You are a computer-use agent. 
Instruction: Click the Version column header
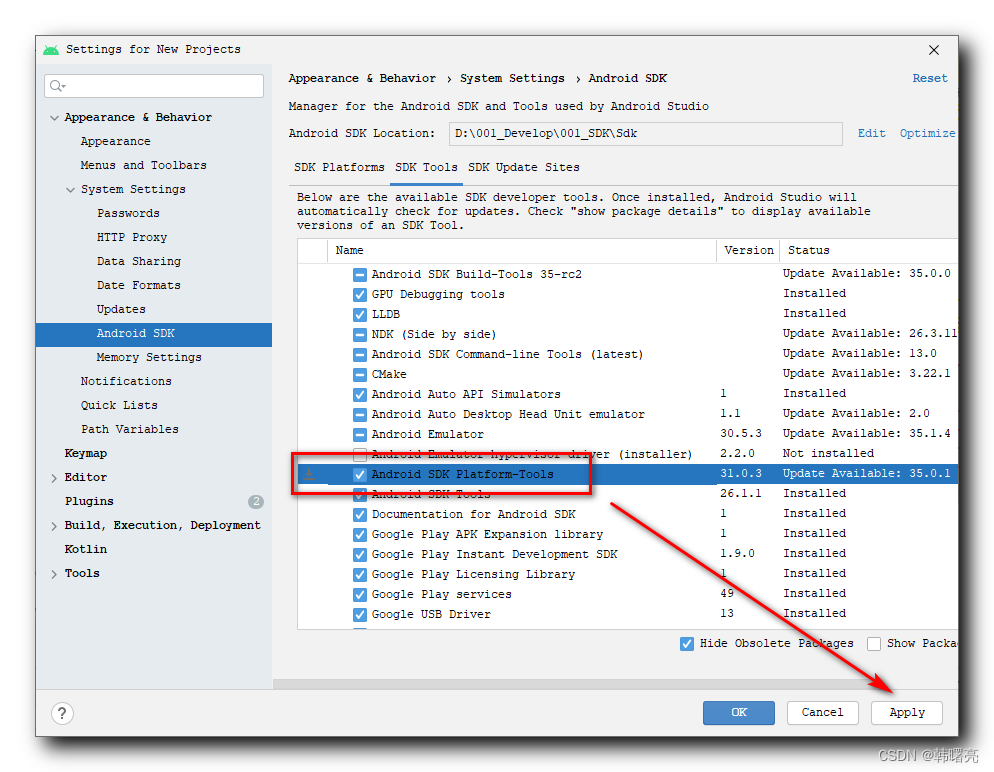[x=749, y=250]
